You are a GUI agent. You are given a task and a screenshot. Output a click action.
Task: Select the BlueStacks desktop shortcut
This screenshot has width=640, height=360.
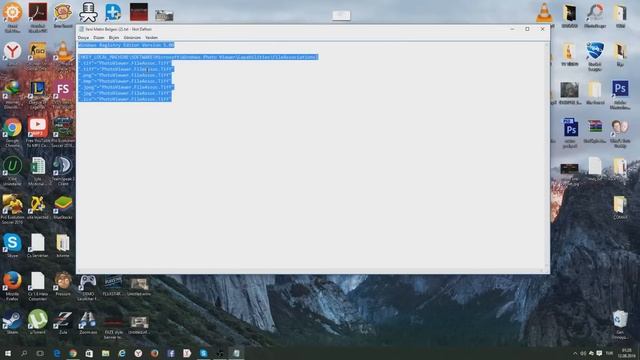[x=63, y=207]
